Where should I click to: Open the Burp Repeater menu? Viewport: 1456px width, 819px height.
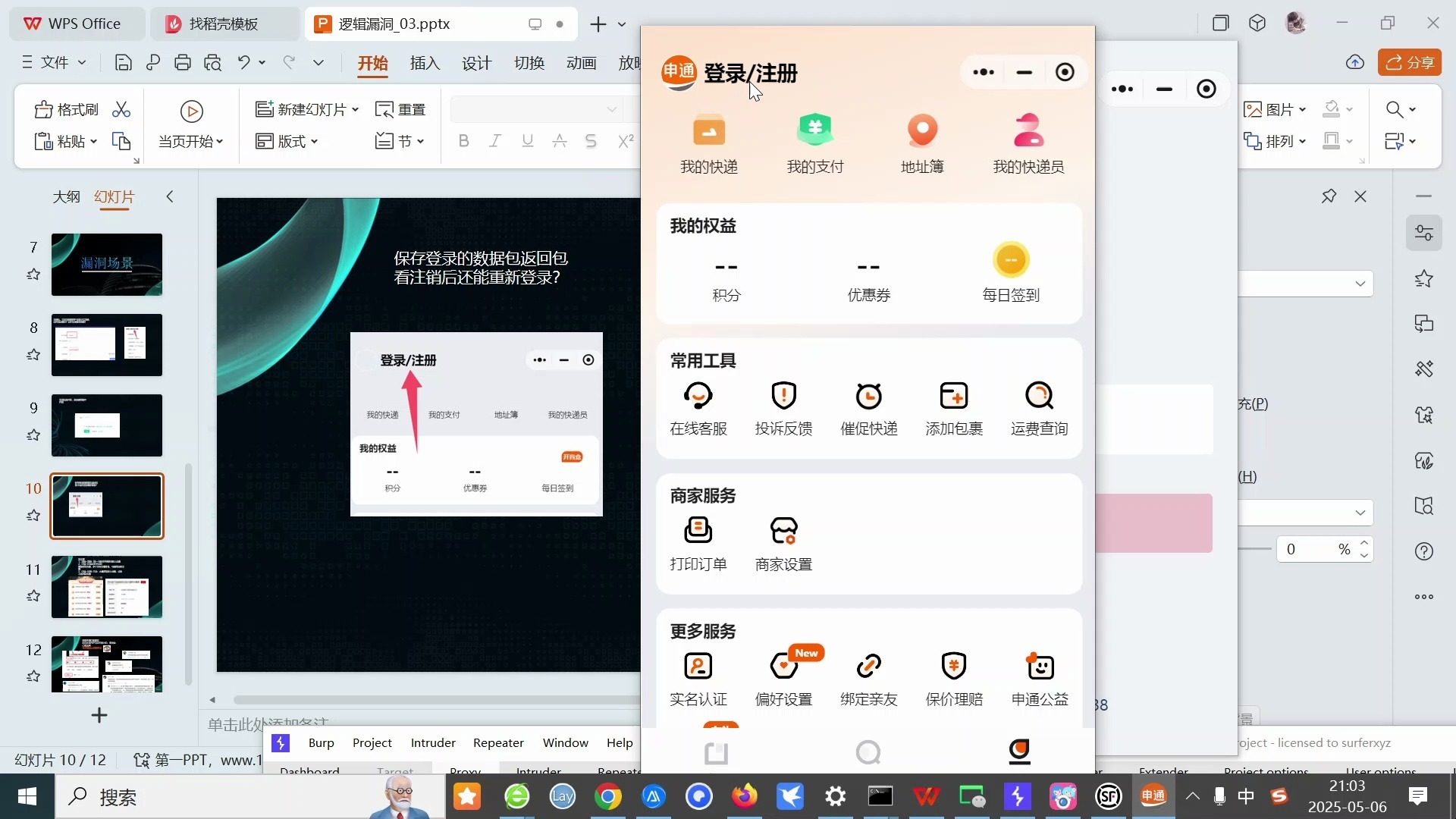pos(498,743)
